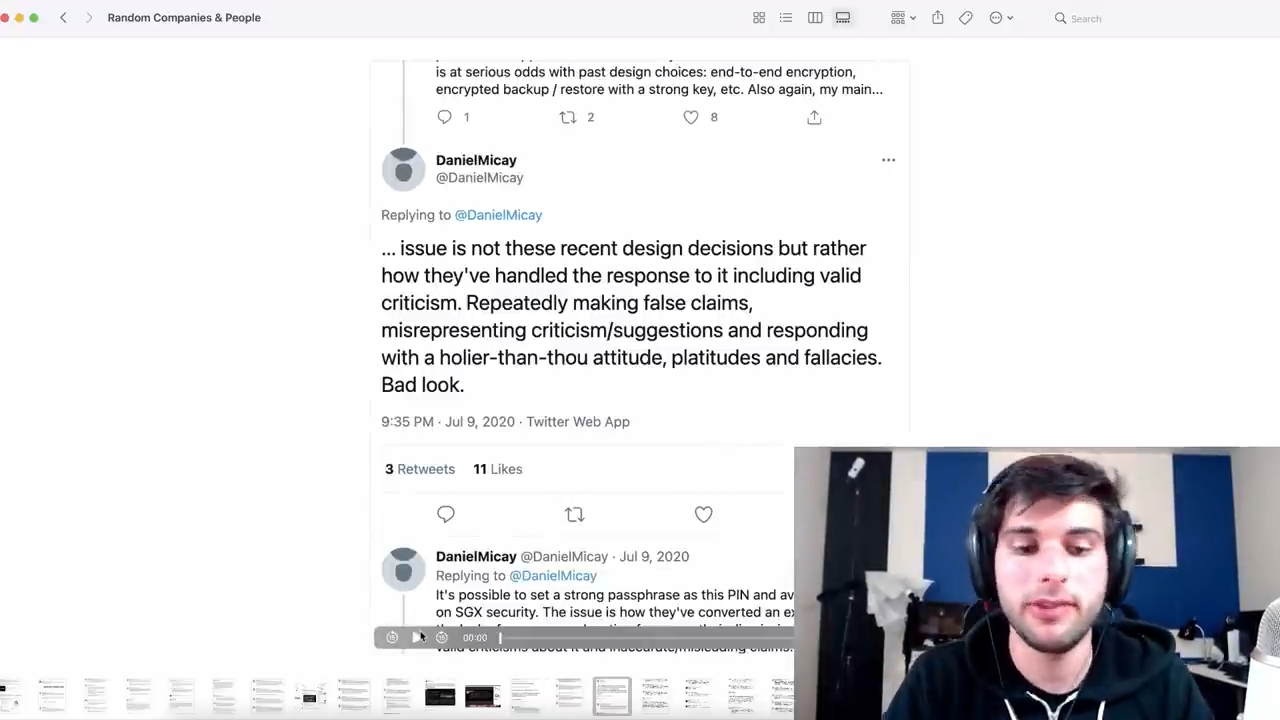Select the gallery view button
This screenshot has height=720, width=1280.
(x=843, y=18)
